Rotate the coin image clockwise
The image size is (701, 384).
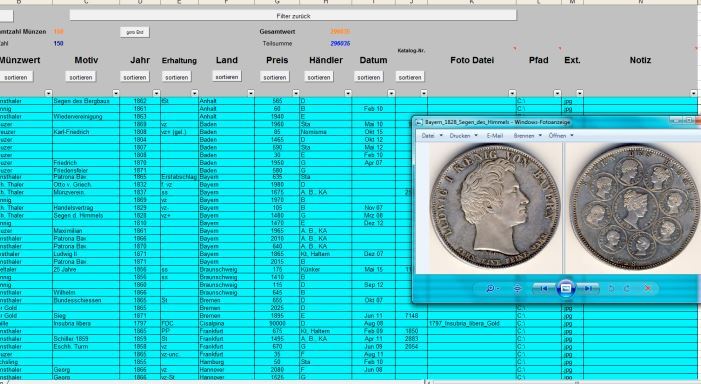(627, 289)
